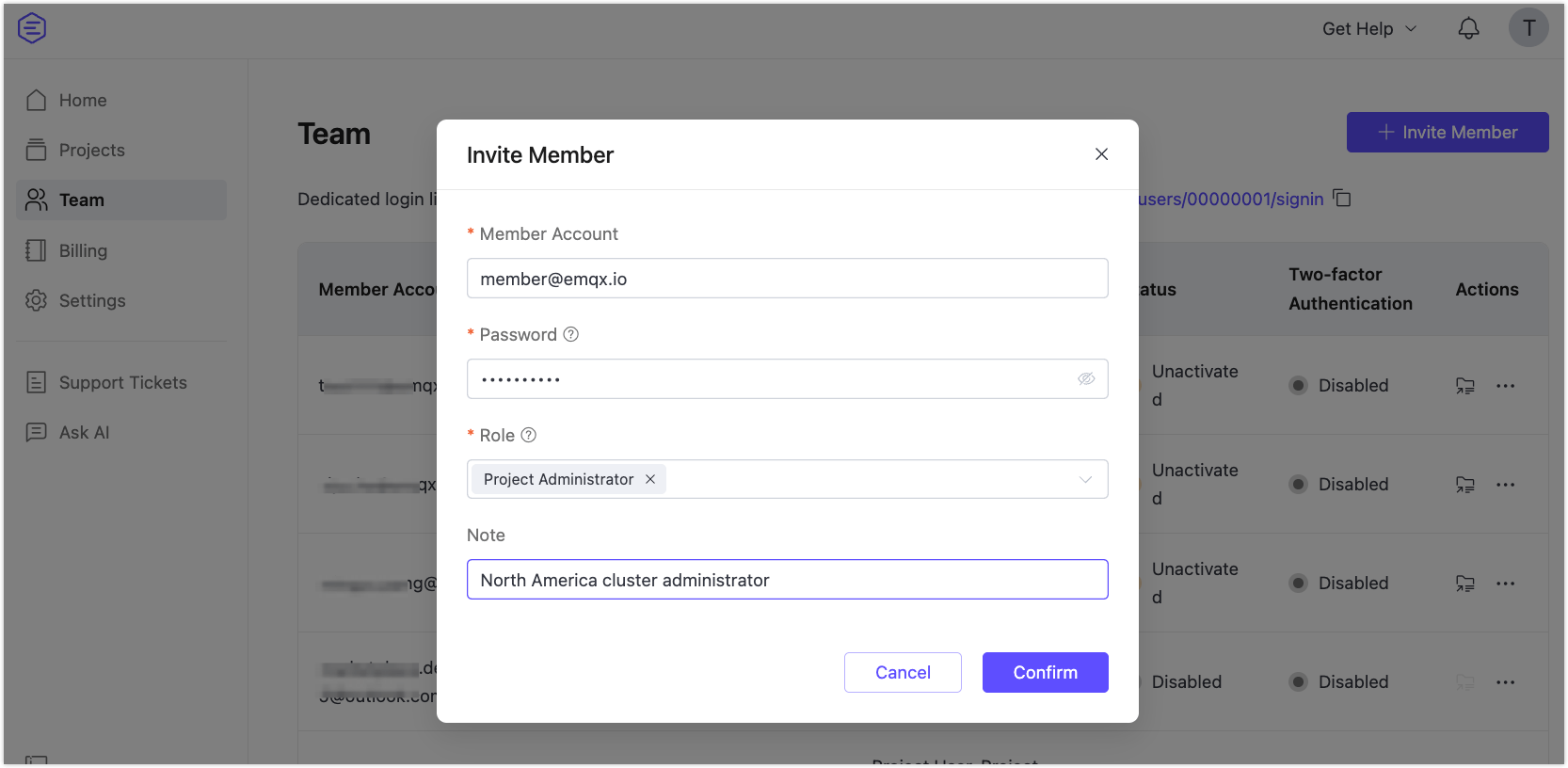Click the Role help question icon

point(529,435)
